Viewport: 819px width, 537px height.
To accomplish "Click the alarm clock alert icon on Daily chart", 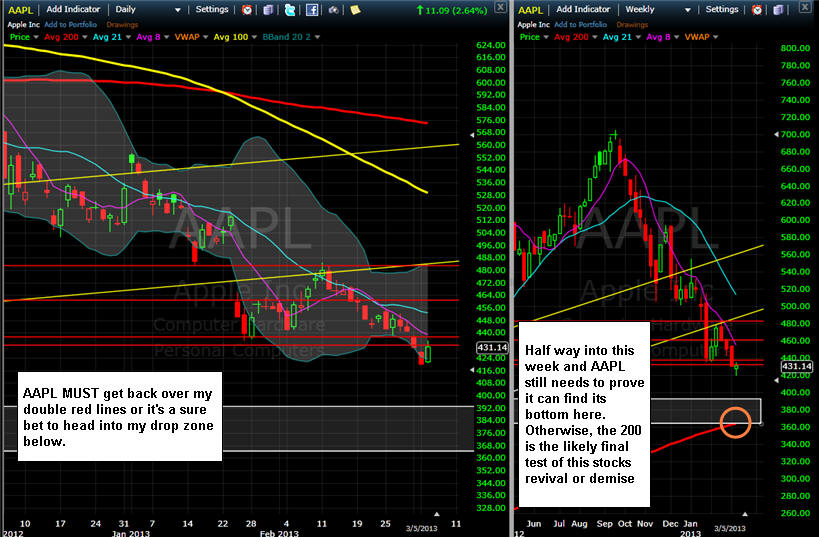I will coord(248,9).
